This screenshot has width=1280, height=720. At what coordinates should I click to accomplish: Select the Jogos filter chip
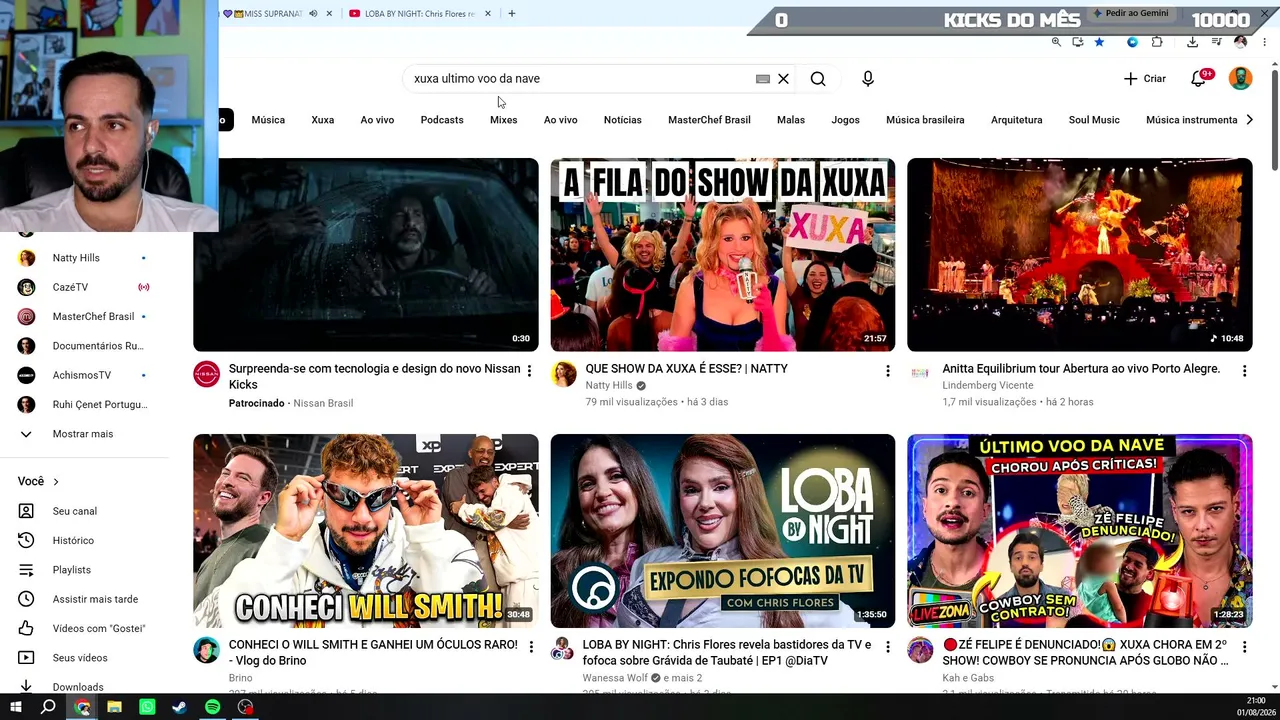pyautogui.click(x=846, y=120)
